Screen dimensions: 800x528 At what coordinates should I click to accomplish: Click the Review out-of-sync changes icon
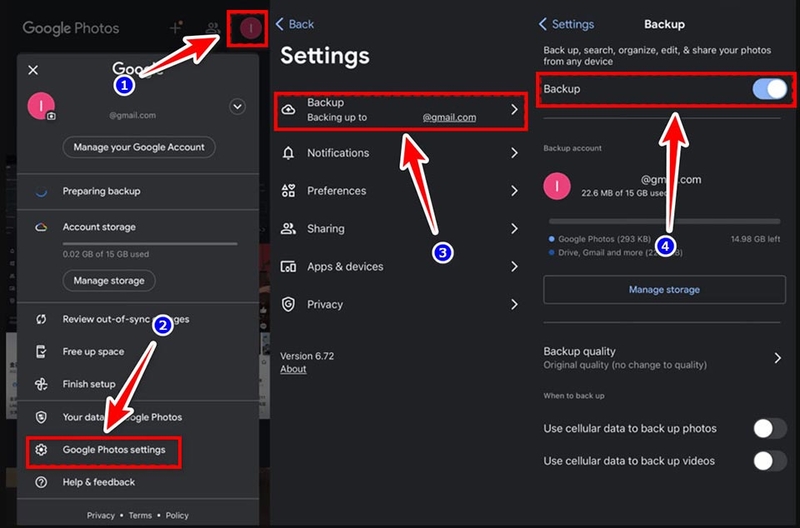(x=41, y=319)
